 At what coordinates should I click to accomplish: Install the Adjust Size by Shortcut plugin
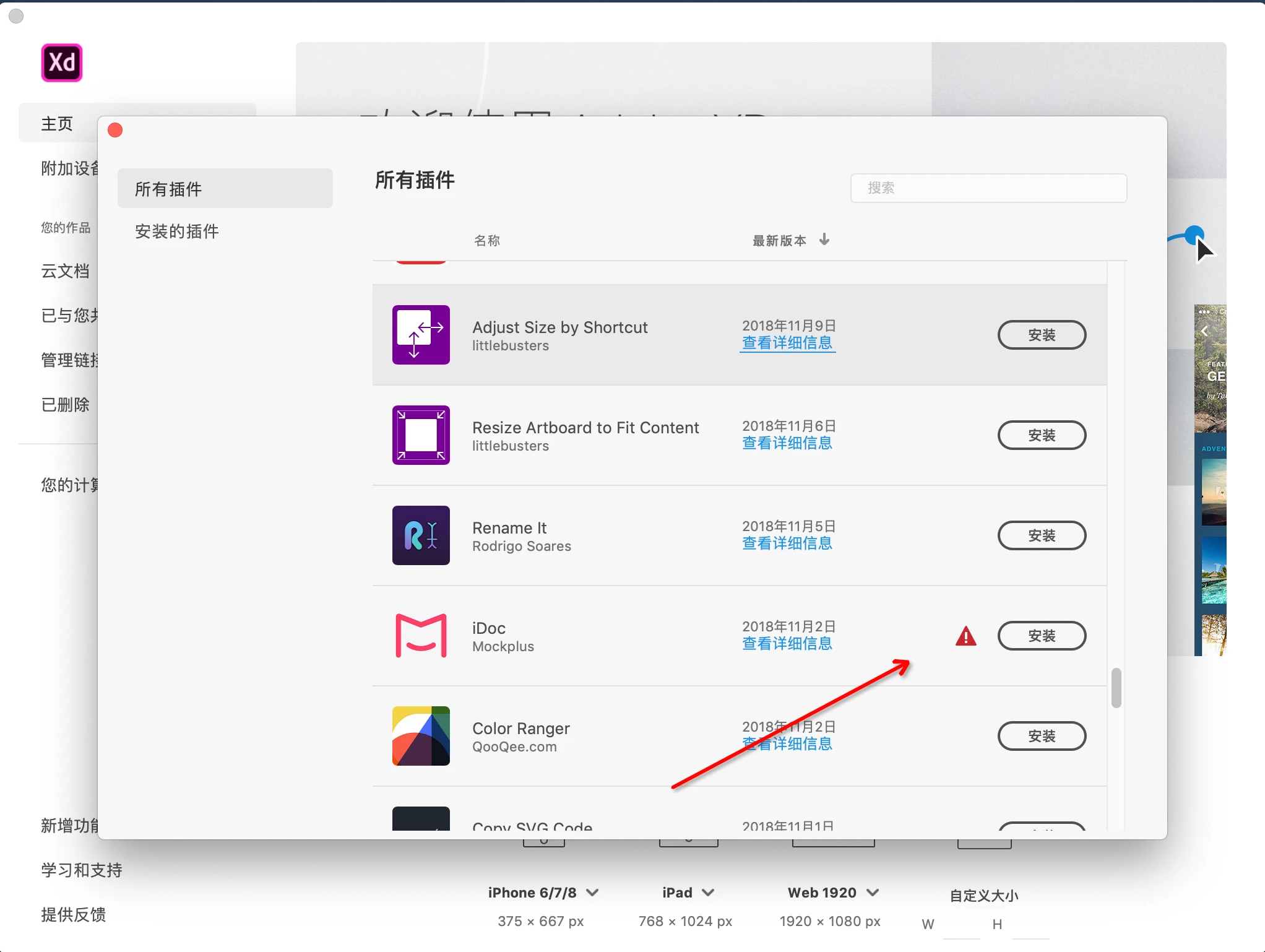click(1042, 335)
